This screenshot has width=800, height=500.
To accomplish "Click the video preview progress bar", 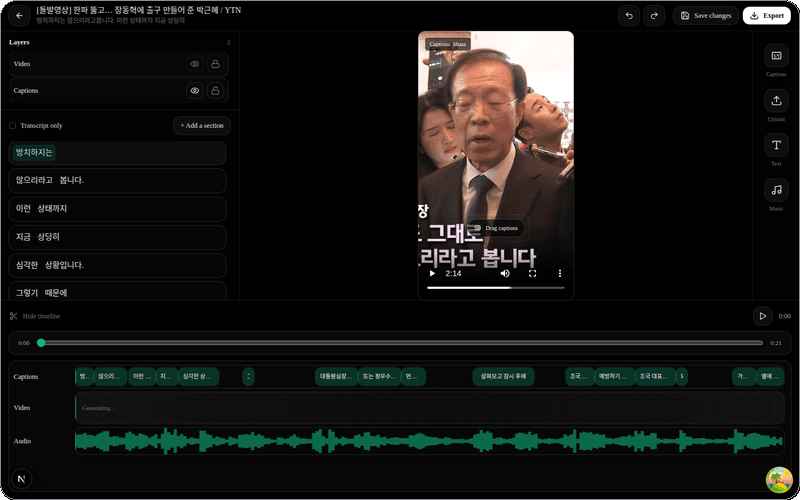I will point(495,288).
